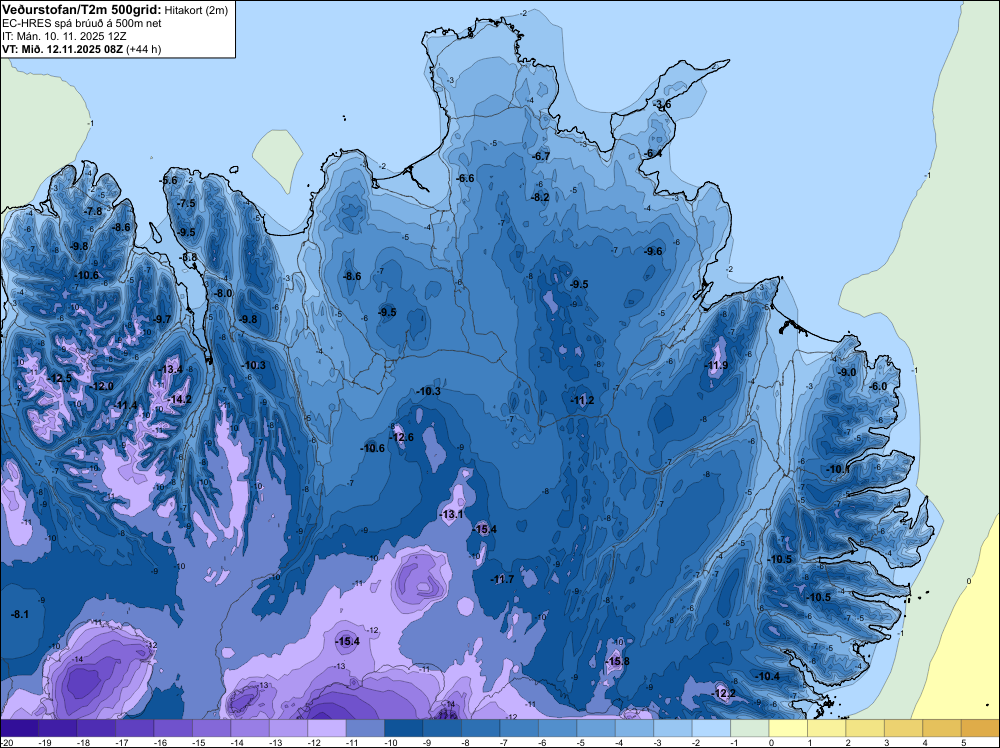
Task: Click the -7.5 temperature label
Action: click(x=187, y=203)
